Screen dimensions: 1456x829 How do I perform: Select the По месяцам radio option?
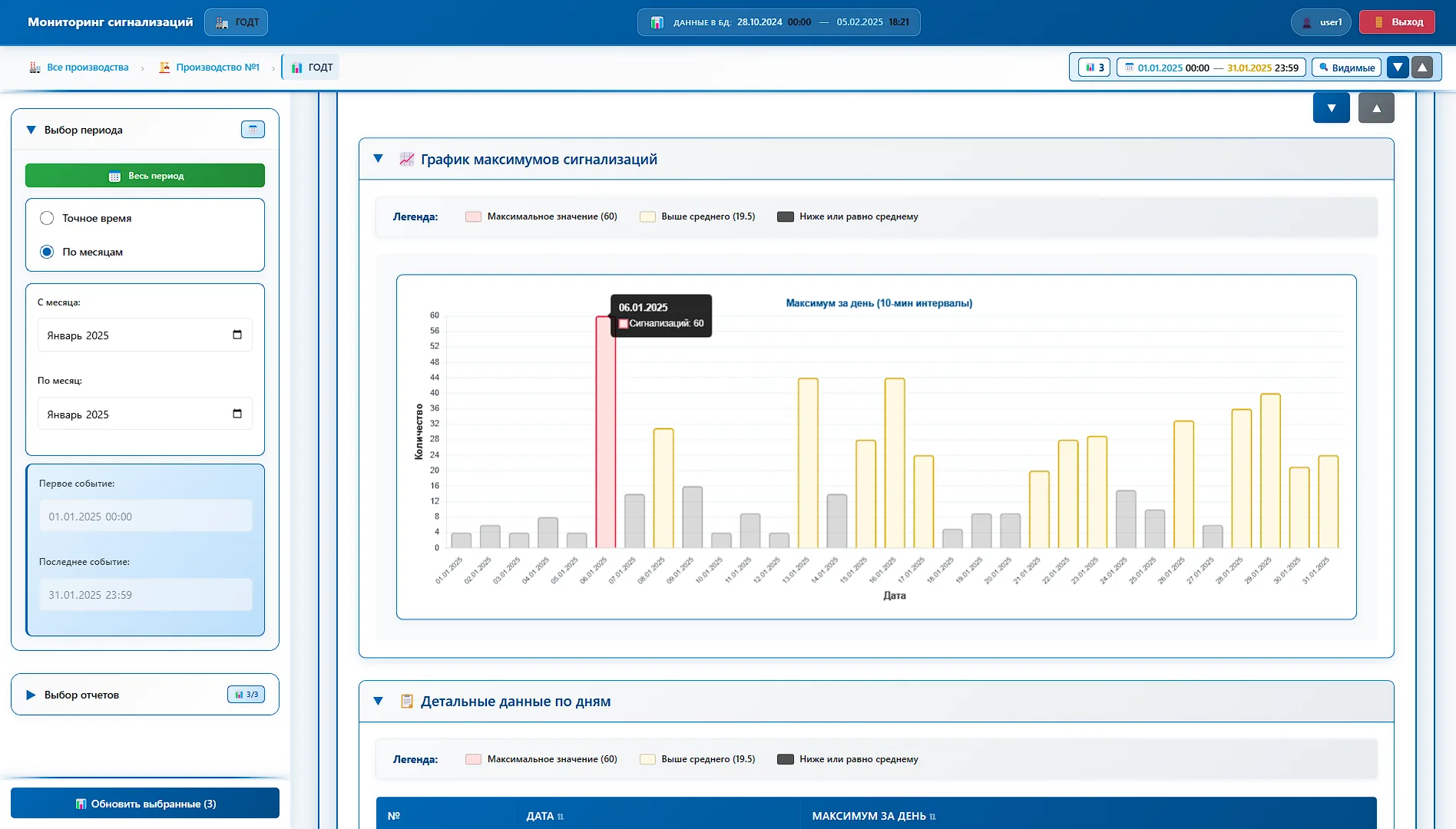(47, 252)
